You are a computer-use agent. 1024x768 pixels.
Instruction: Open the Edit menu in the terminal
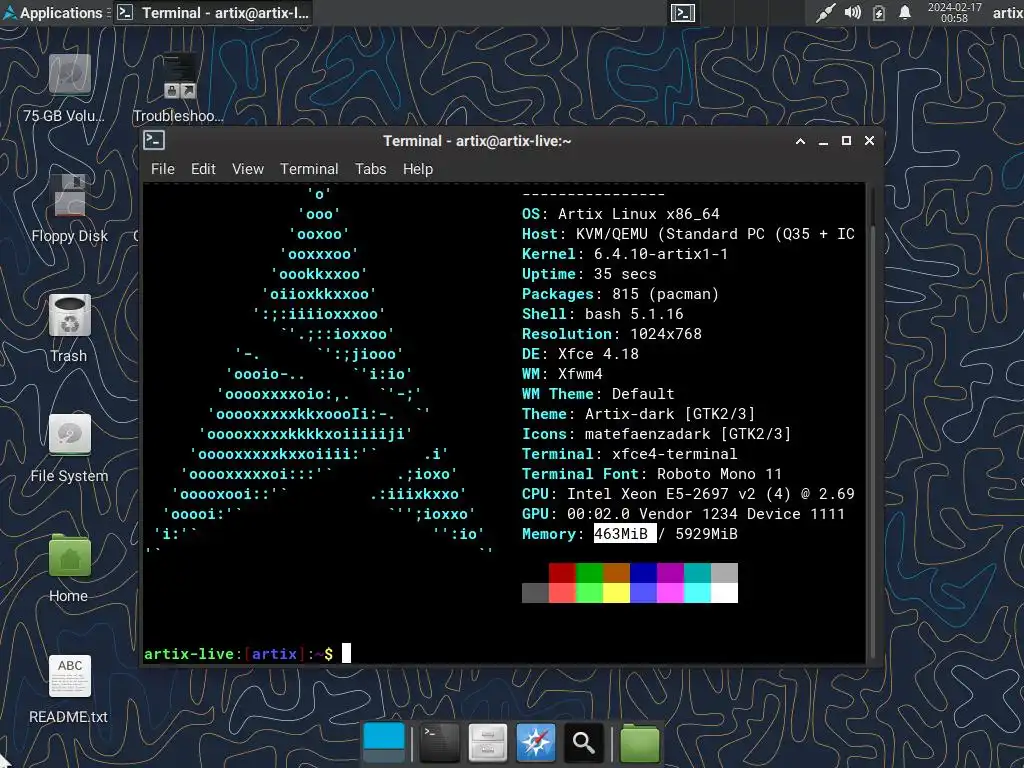(x=203, y=169)
